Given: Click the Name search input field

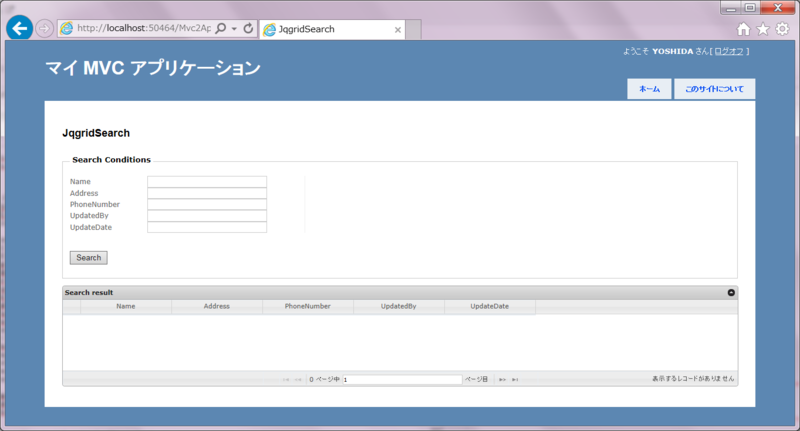Looking at the screenshot, I should tap(207, 182).
